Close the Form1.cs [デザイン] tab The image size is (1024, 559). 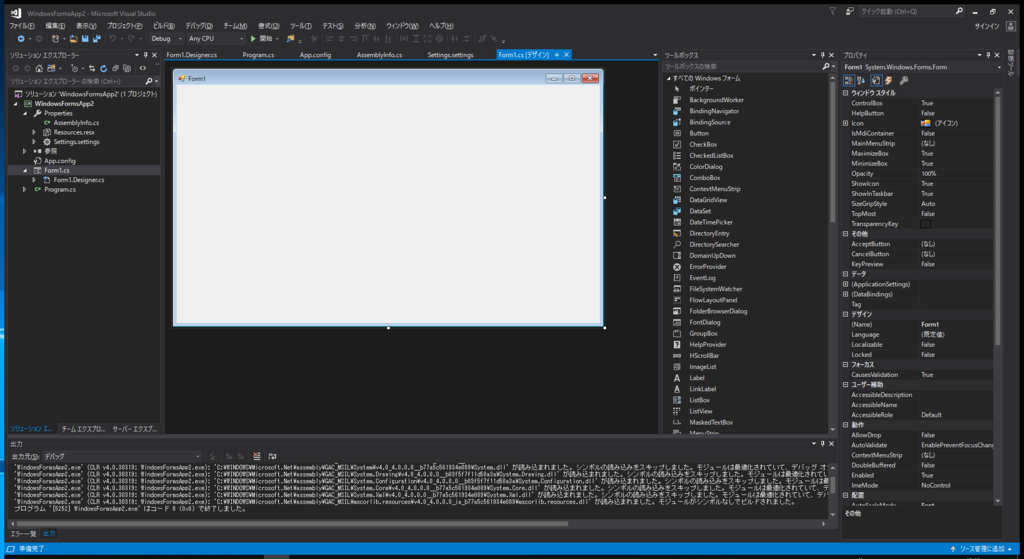566,55
